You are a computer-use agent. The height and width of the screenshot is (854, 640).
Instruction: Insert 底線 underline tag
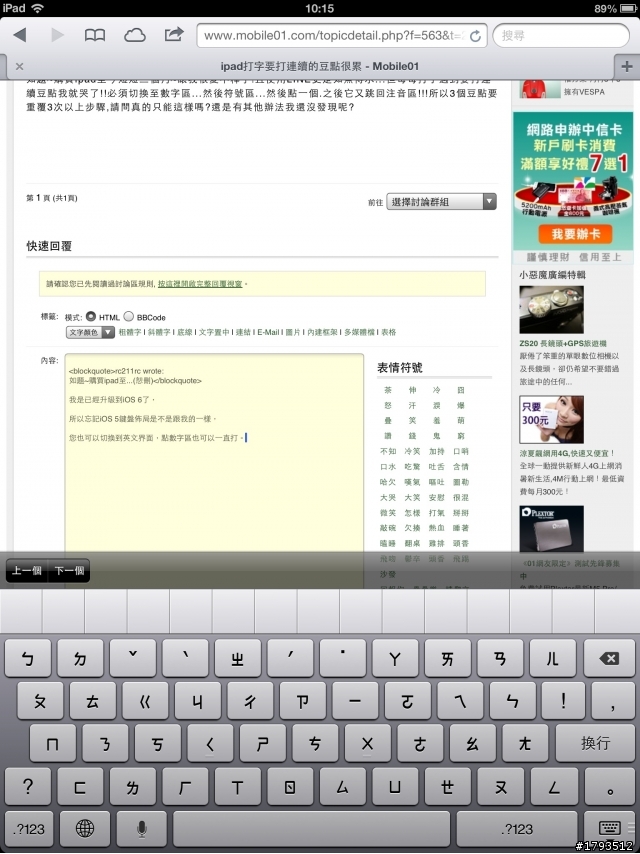click(185, 332)
